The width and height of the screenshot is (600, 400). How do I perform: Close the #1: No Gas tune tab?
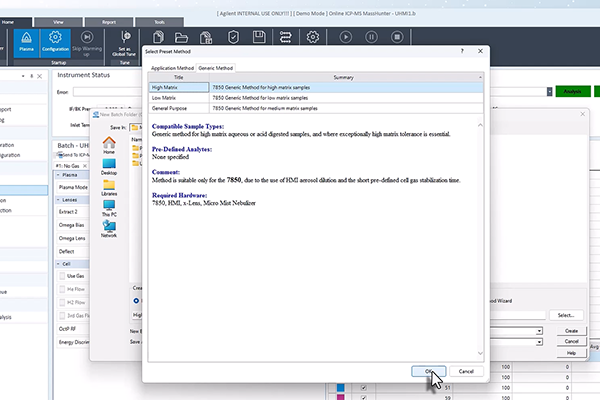pos(85,166)
